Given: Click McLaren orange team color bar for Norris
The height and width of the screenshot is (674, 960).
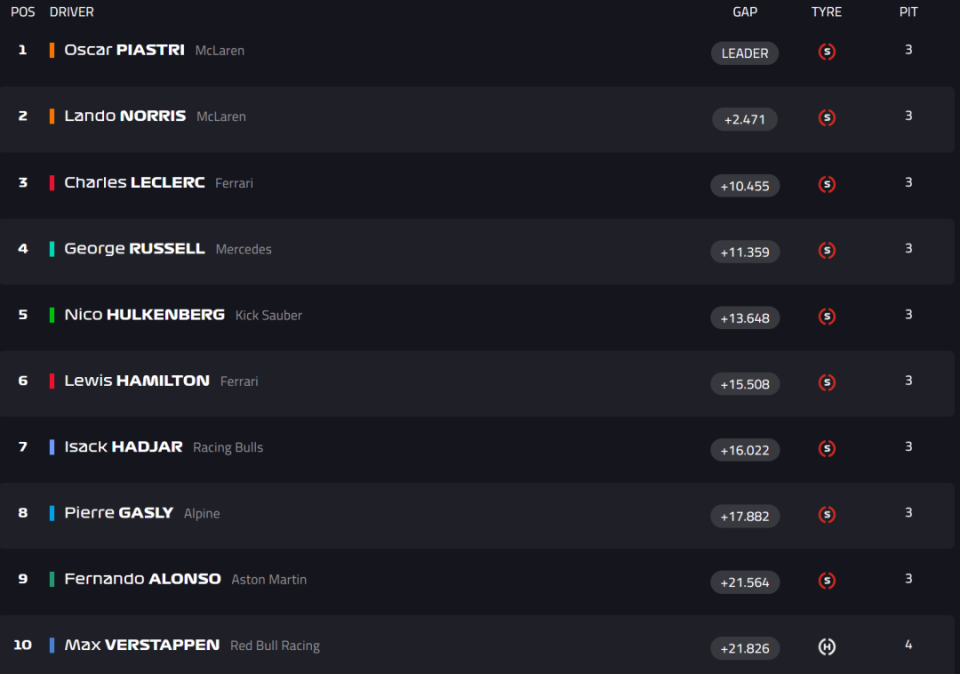Looking at the screenshot, I should pos(52,116).
